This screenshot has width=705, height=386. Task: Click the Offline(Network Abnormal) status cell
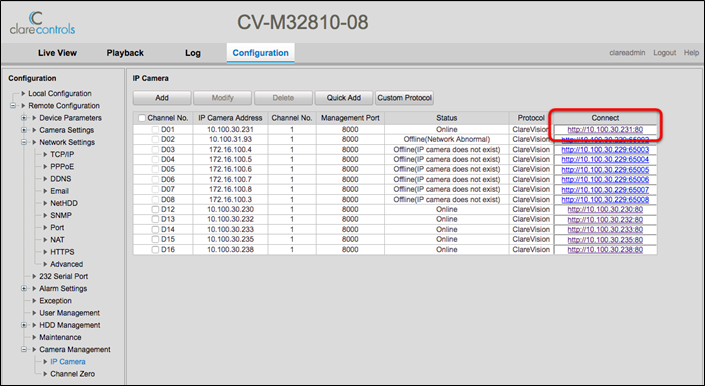point(446,139)
